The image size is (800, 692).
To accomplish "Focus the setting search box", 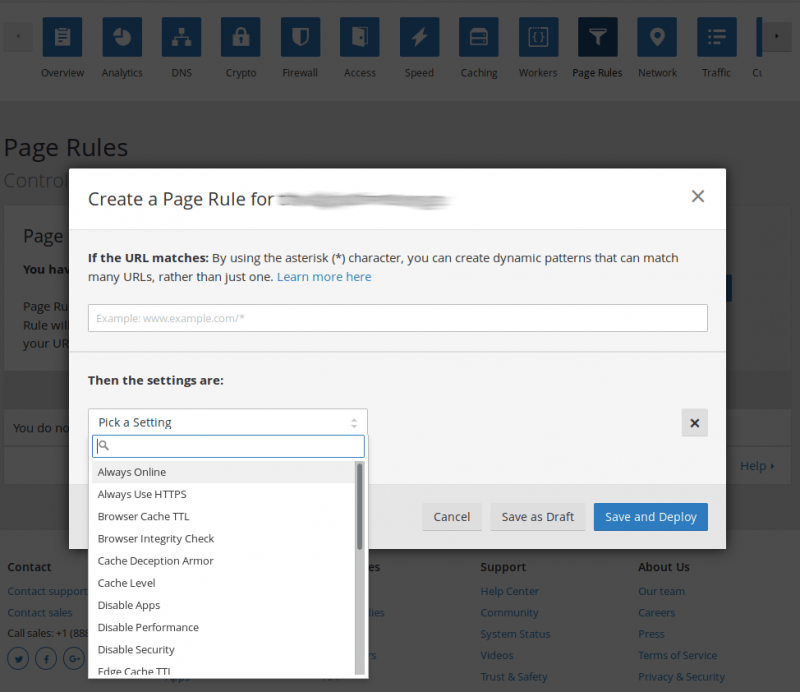I will [228, 446].
